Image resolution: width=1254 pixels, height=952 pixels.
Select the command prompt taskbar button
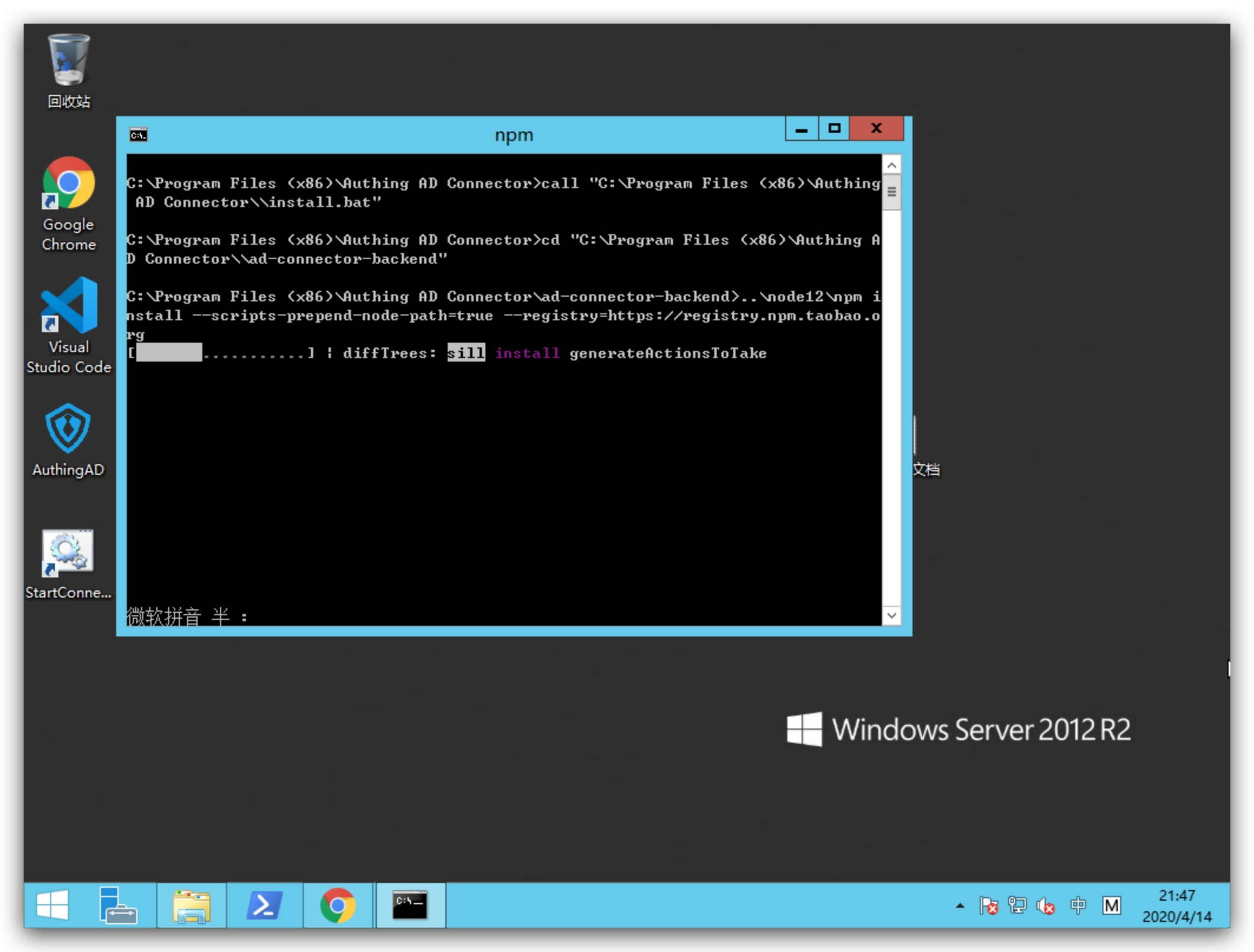click(410, 905)
